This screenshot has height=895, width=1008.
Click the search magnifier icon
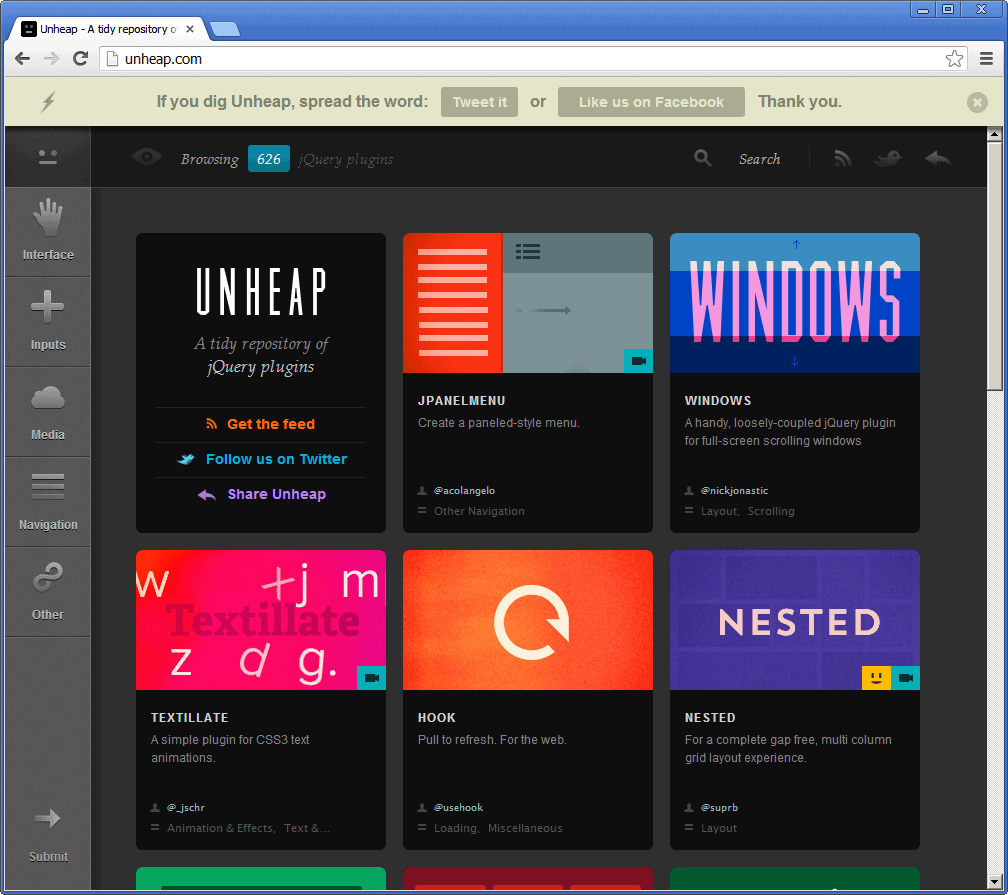click(703, 158)
